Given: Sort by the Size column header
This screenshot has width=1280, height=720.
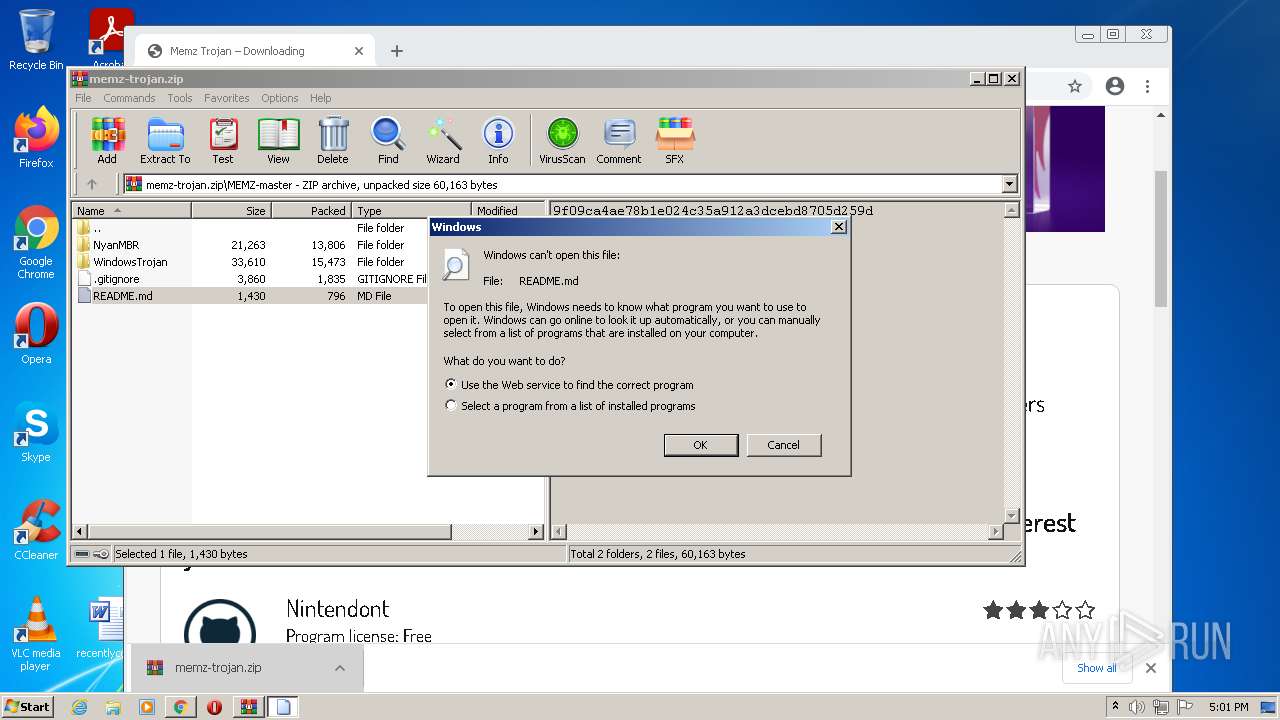Looking at the screenshot, I should tap(232, 211).
